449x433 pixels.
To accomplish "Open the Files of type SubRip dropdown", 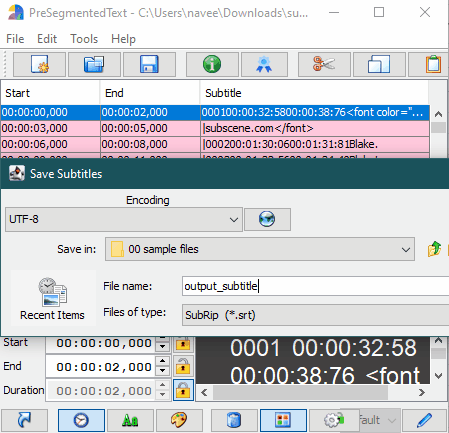I will [315, 315].
